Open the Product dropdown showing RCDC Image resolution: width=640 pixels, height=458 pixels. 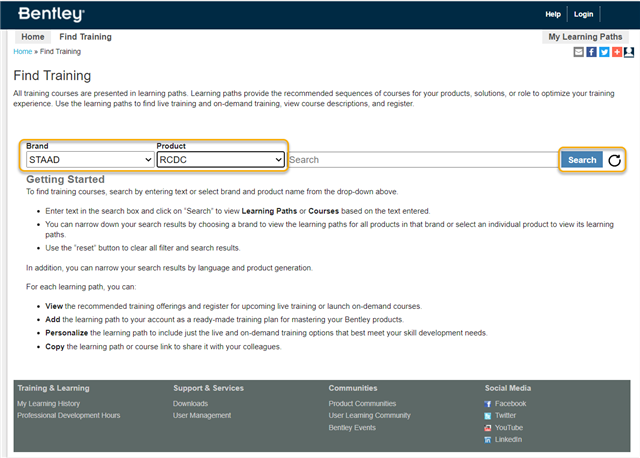[220, 160]
